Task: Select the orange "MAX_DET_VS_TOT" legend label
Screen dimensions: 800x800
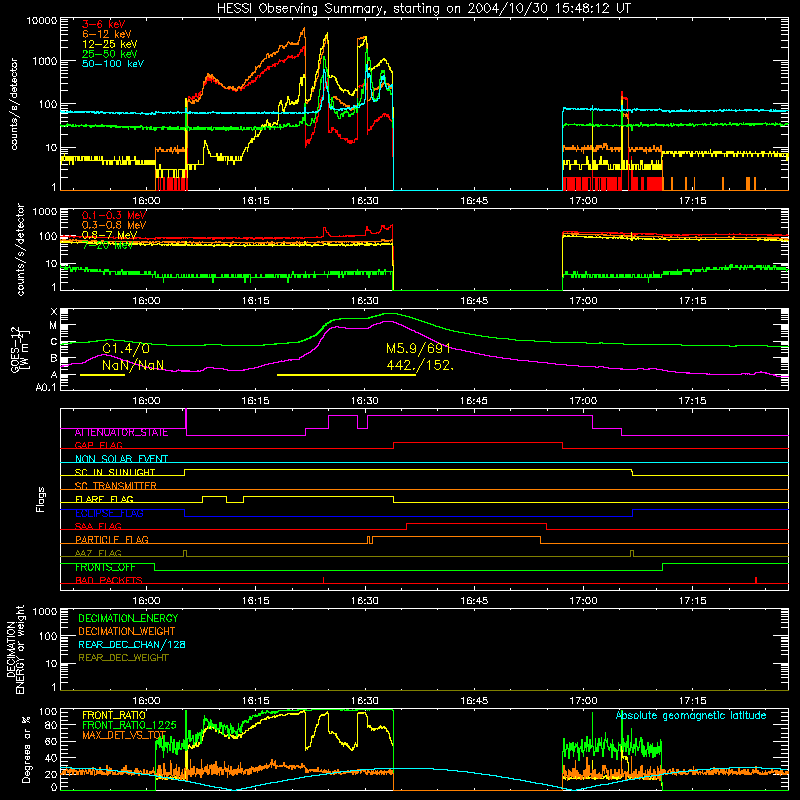Action: pyautogui.click(x=124, y=735)
